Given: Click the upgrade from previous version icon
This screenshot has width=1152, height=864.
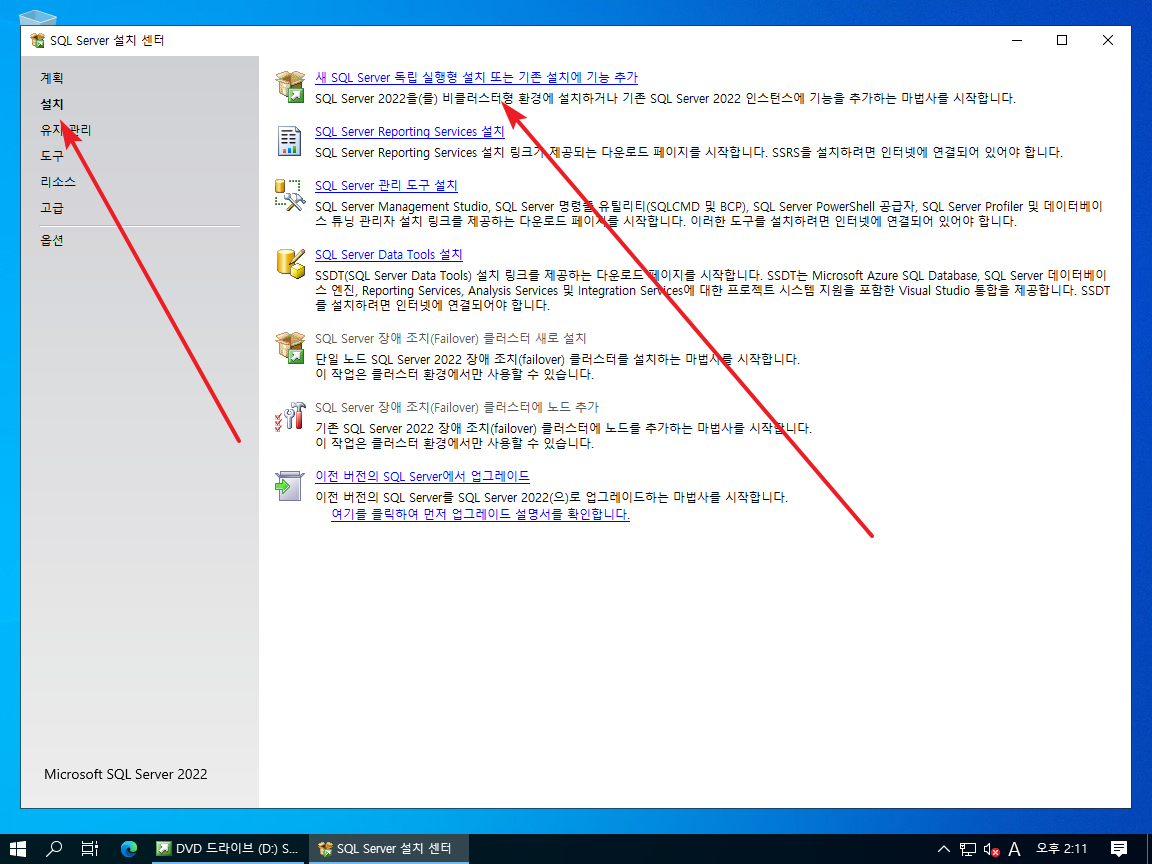Looking at the screenshot, I should (x=289, y=486).
